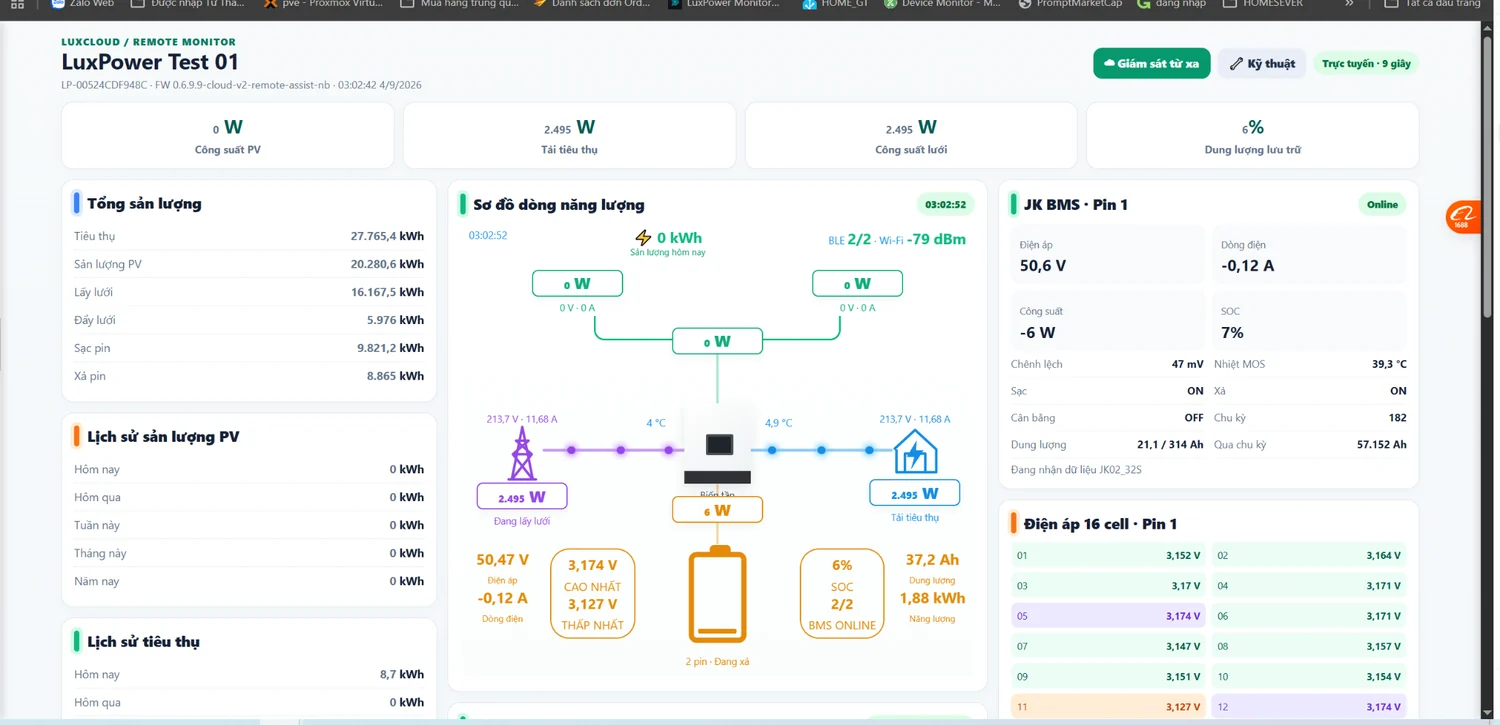Open the PromptMarketCap bookmark
The width and height of the screenshot is (1500, 725).
(1070, 4)
